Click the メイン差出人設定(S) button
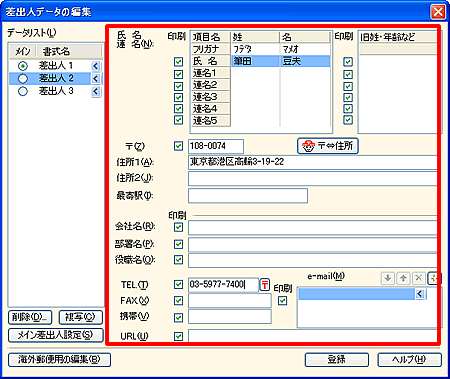Image resolution: width=450 pixels, height=379 pixels. [56, 335]
